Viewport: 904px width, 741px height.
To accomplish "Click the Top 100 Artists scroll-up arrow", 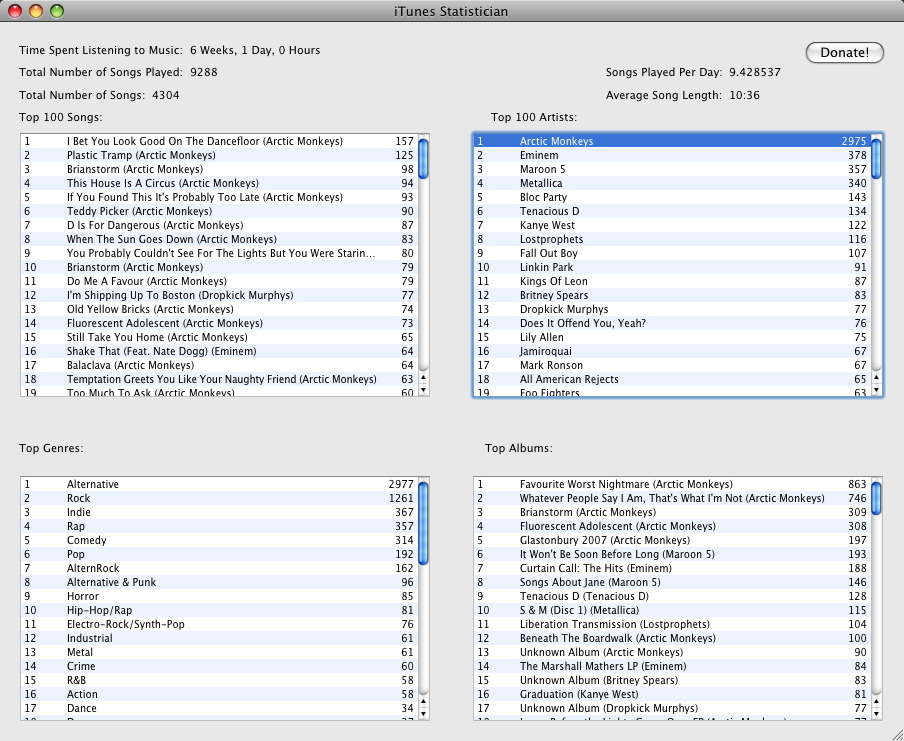I will click(x=876, y=378).
